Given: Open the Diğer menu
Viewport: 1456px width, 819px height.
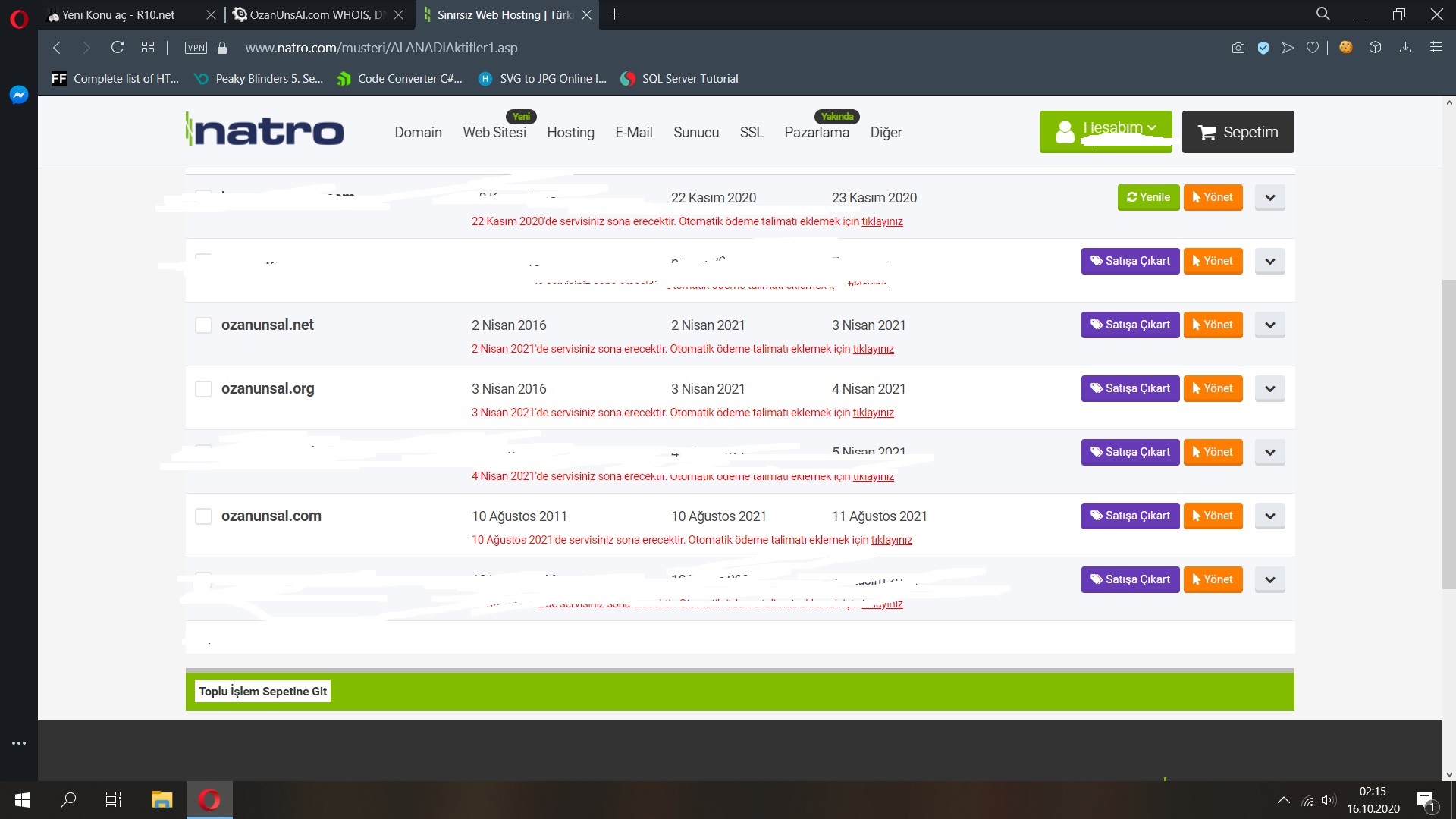Looking at the screenshot, I should point(886,133).
